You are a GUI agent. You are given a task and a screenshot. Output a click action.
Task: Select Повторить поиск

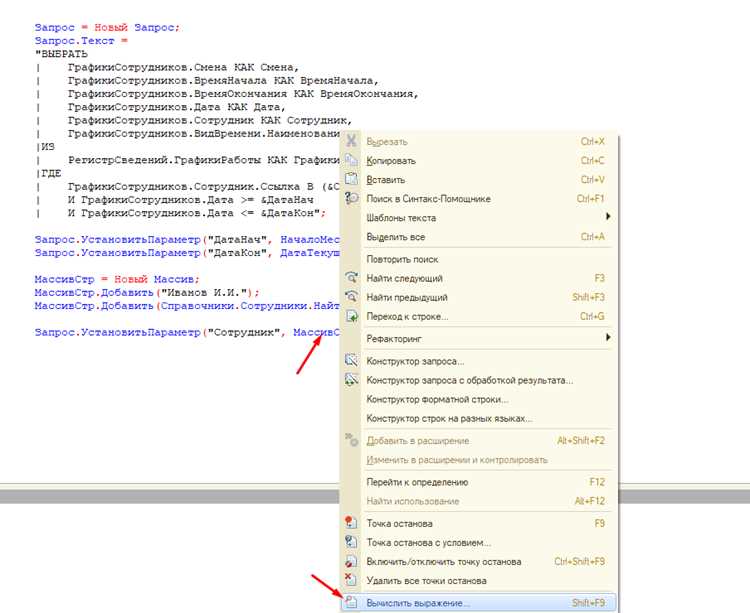point(478,259)
